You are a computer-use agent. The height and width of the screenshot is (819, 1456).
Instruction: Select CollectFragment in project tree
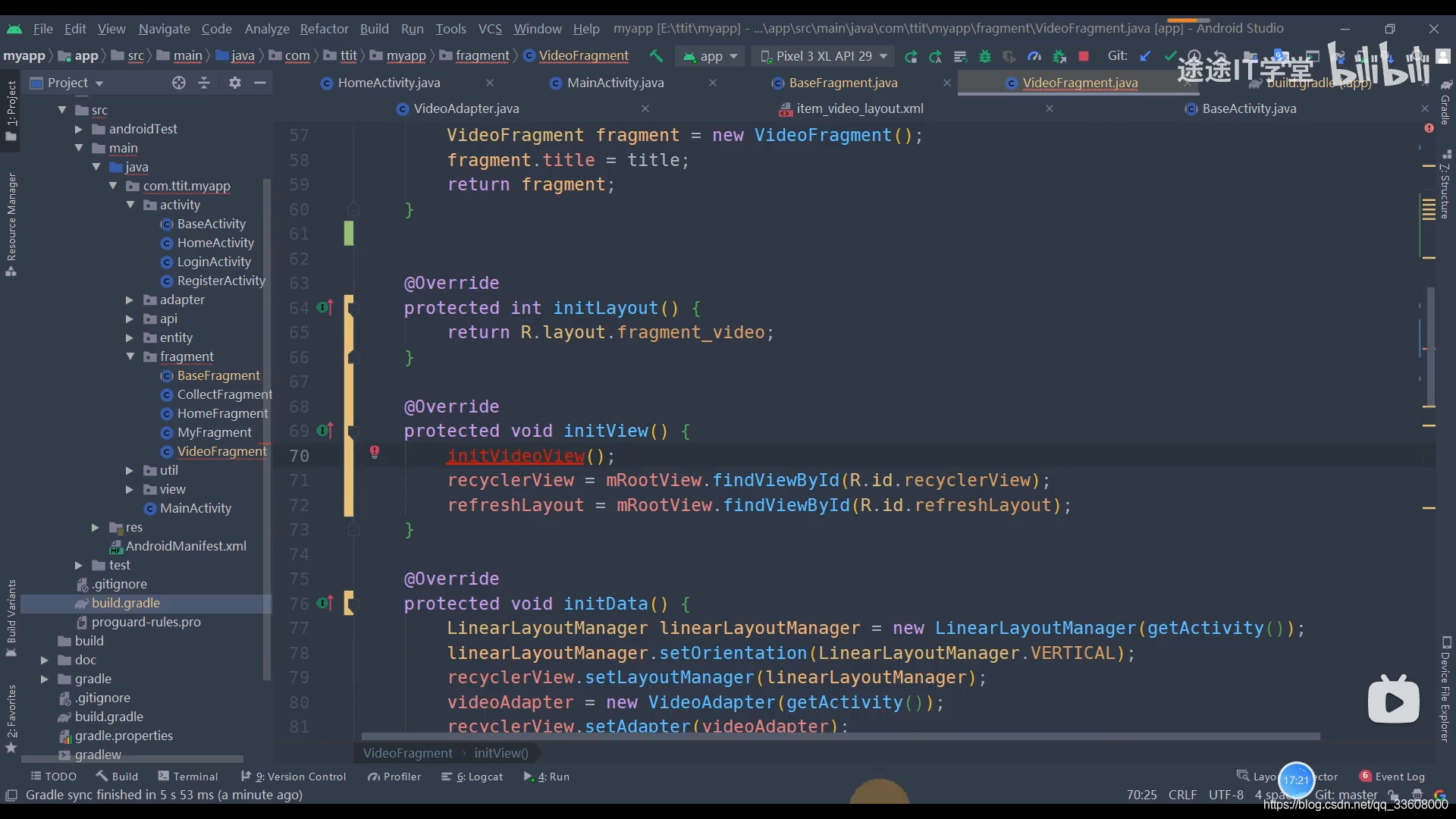tap(224, 394)
